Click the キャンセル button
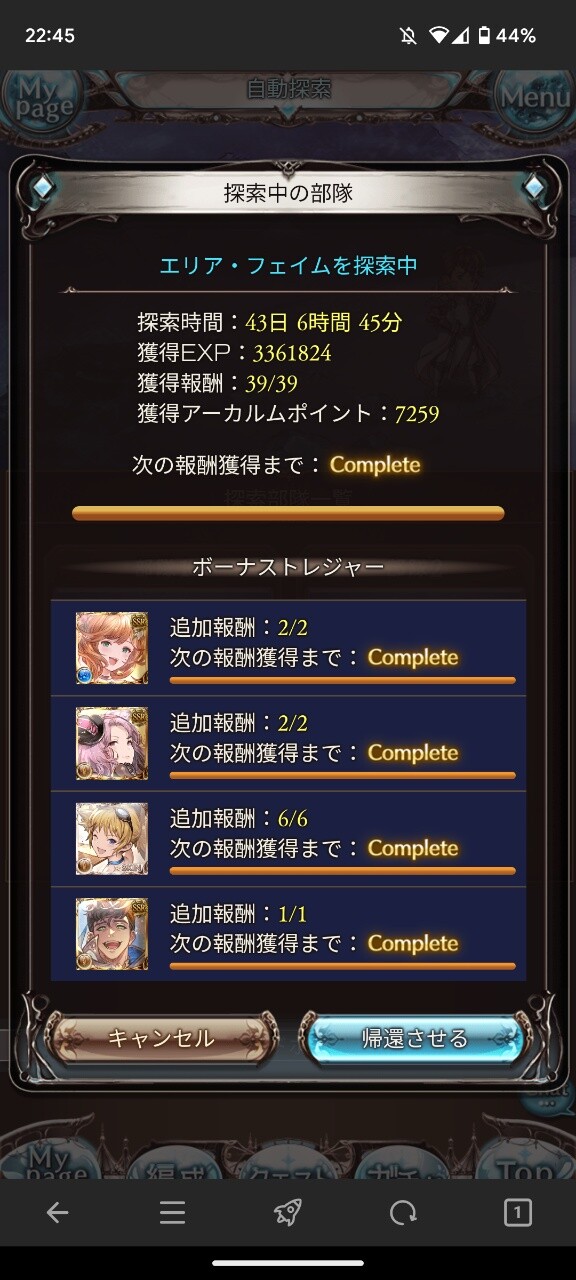The width and height of the screenshot is (576, 1280). (x=162, y=1038)
